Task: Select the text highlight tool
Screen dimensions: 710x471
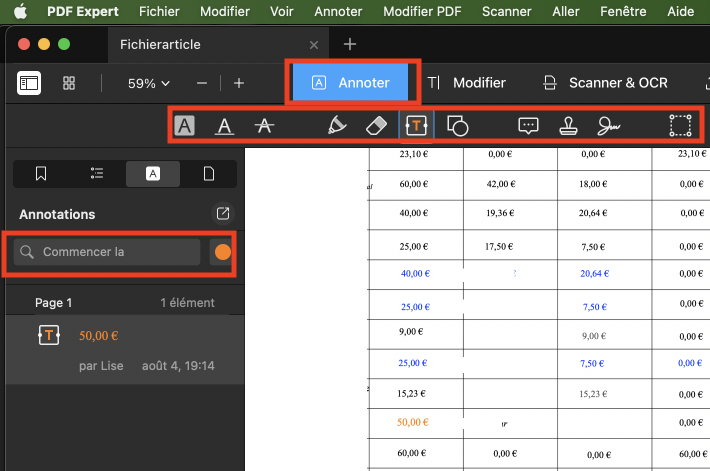Action: coord(185,125)
